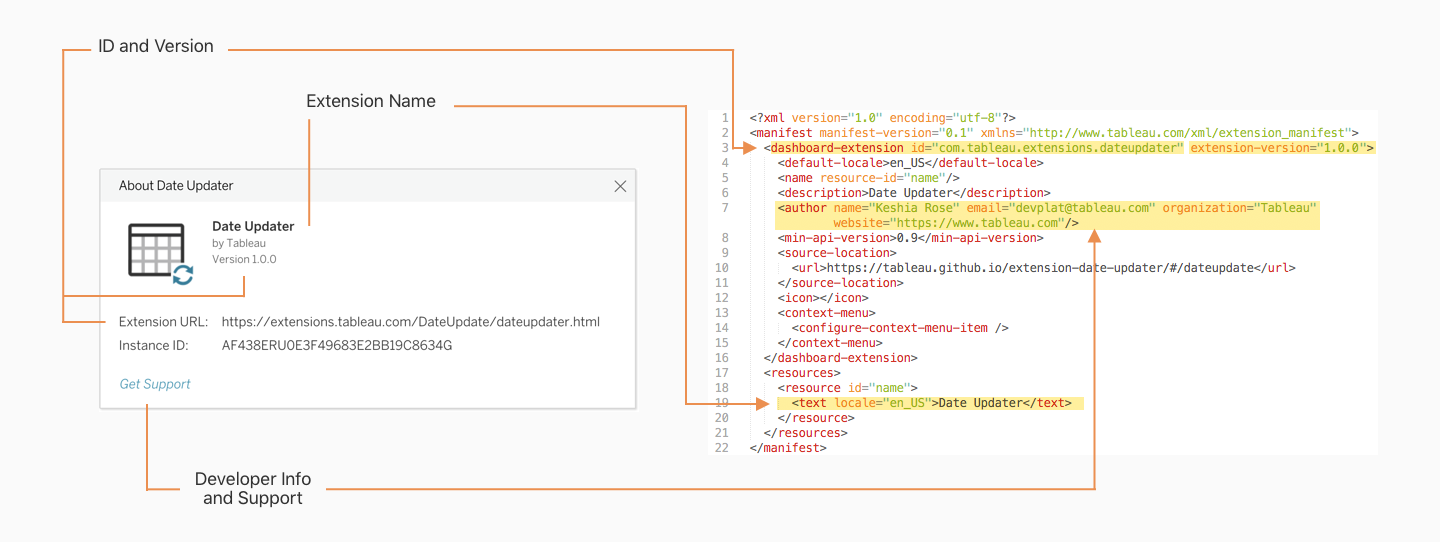Select the Instance ID value AF438ERU0E3F49683E2BB19C8634G
This screenshot has height=542, width=1440.
tap(337, 345)
